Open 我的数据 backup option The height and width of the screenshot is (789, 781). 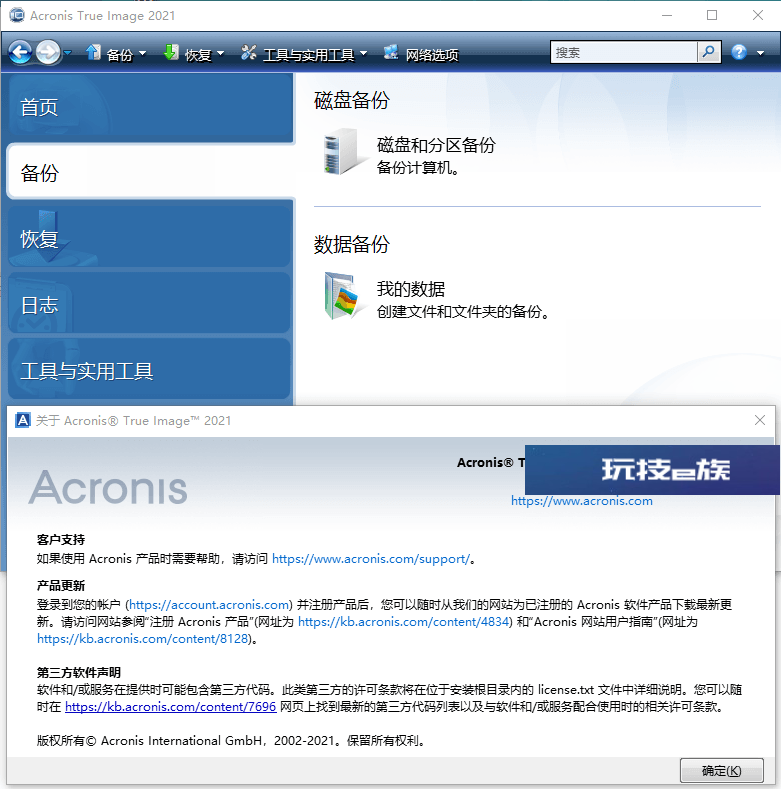(x=411, y=289)
